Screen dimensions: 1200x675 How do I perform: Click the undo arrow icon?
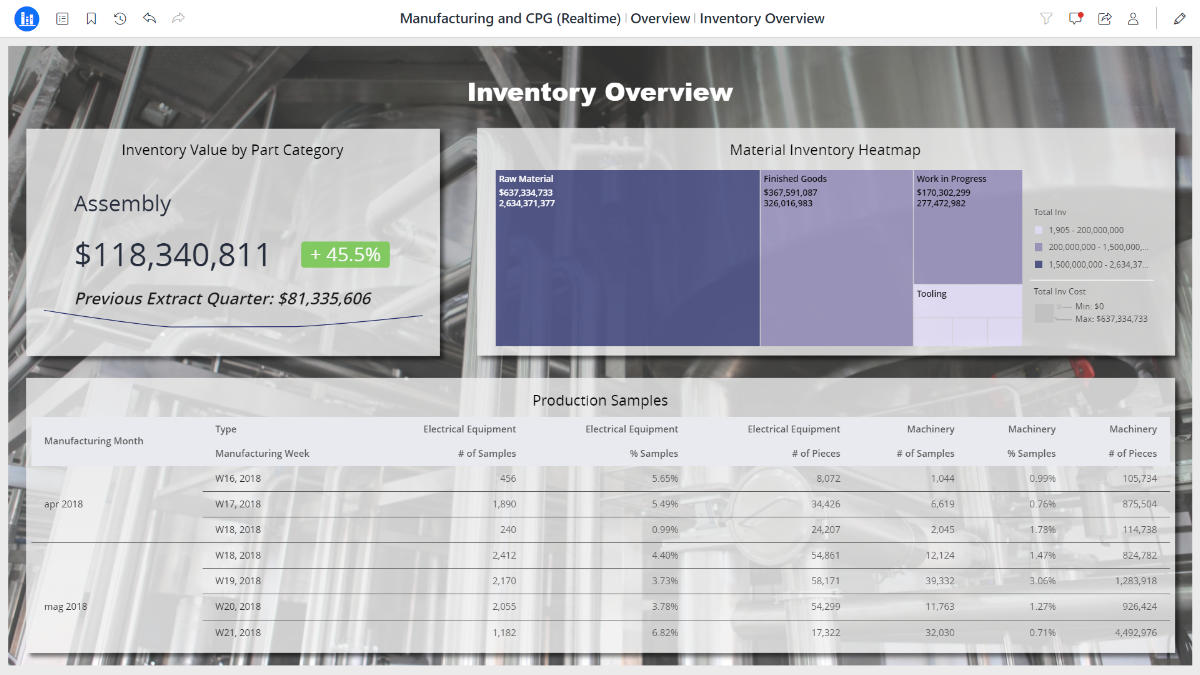point(149,18)
